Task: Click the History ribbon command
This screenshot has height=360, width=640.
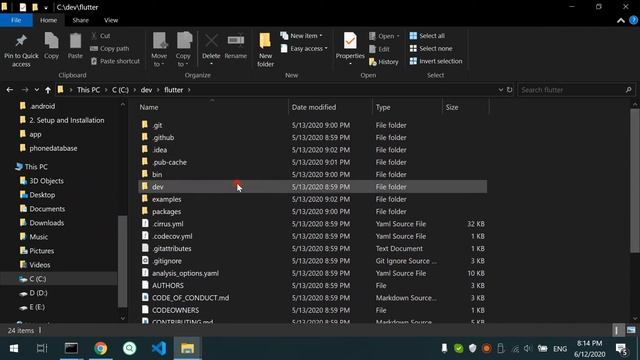Action: [x=384, y=62]
